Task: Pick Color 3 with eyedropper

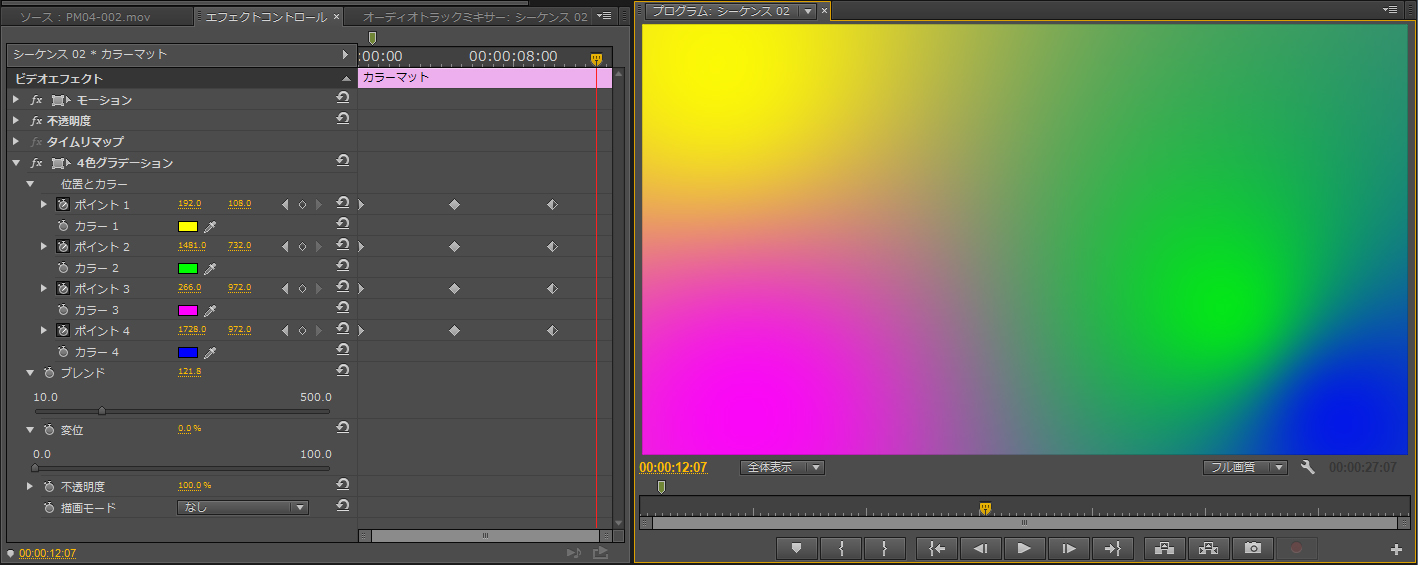Action: click(210, 311)
